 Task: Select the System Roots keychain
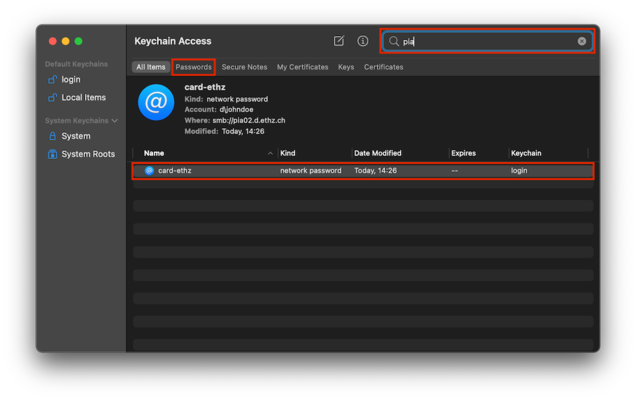88,154
